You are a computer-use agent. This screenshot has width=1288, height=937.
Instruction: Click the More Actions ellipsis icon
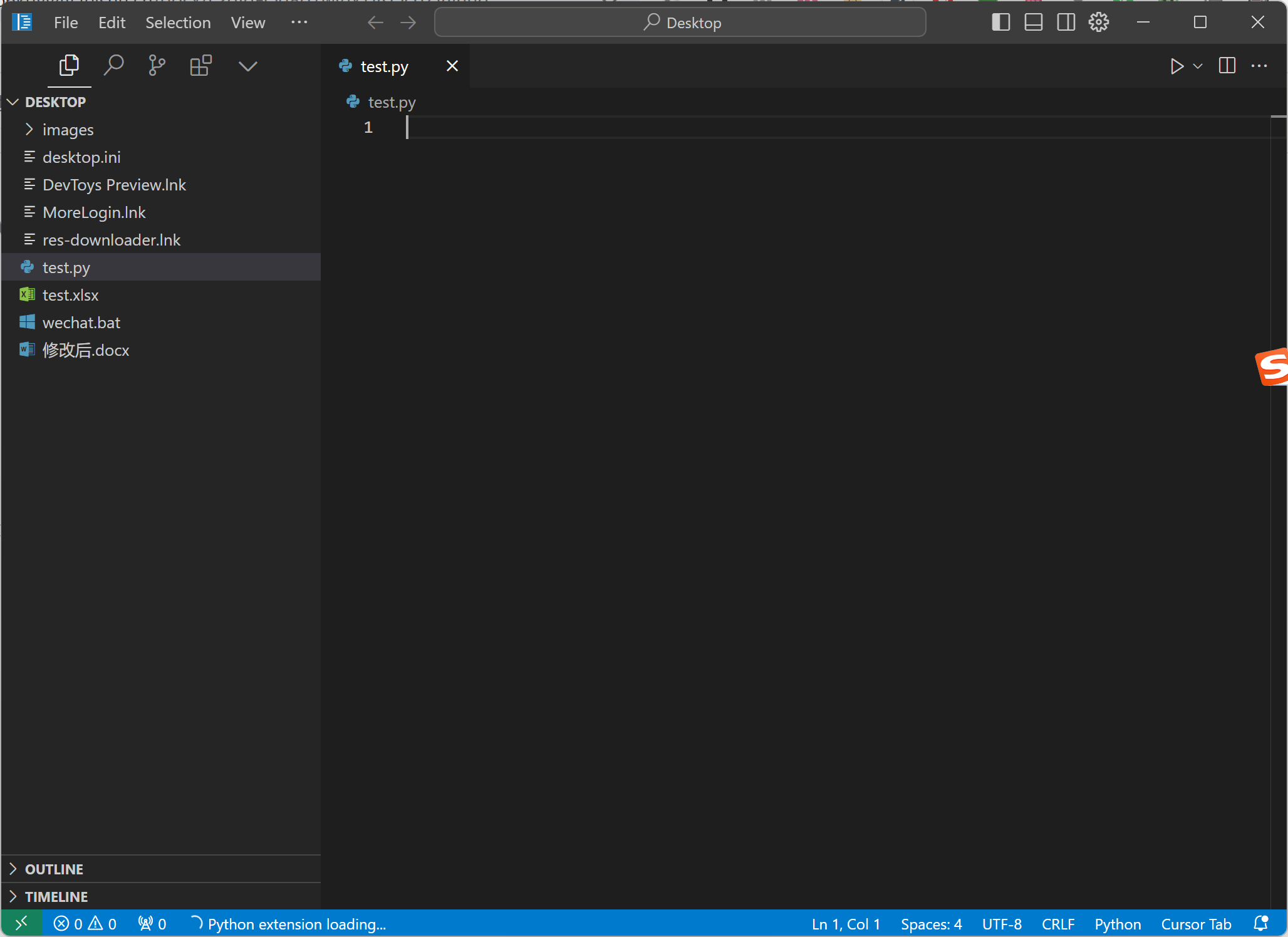1259,66
